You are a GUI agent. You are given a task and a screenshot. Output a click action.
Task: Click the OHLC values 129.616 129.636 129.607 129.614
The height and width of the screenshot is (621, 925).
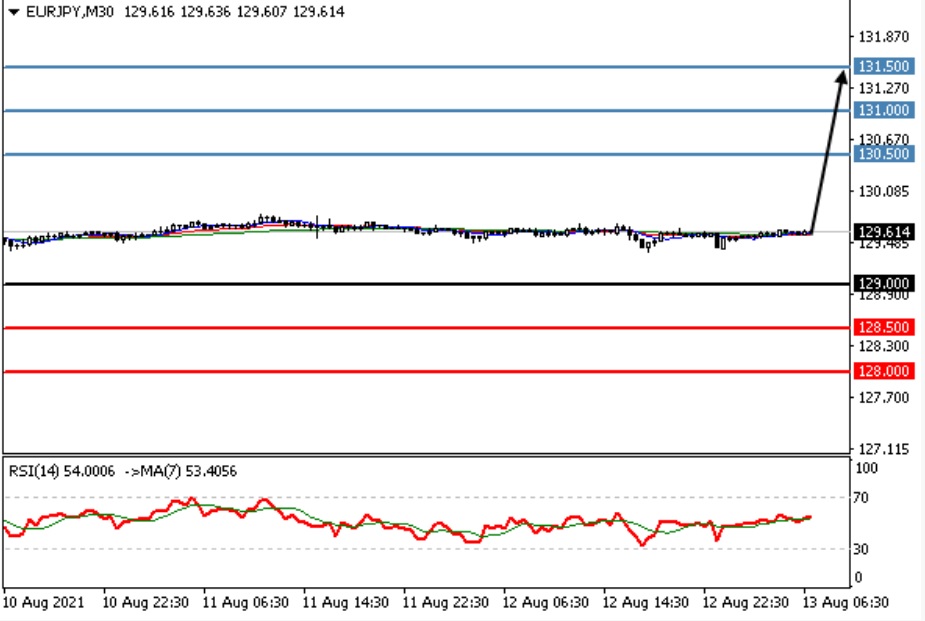234,12
